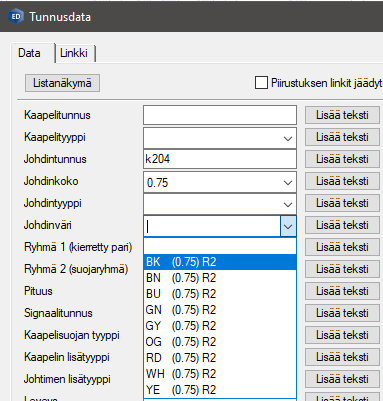Click into the Johdinväri text box
The image size is (383, 401).
click(213, 226)
